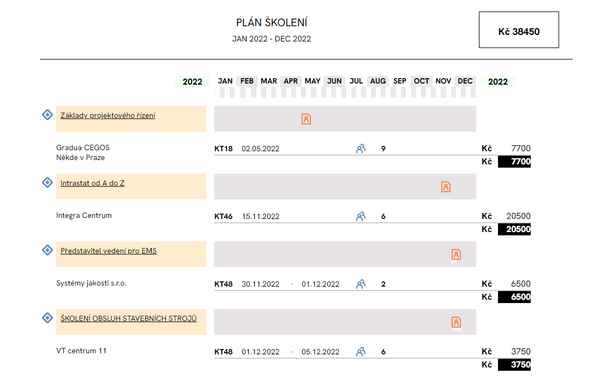Click black subtotal cell showing 20500
The image size is (600, 378).
(514, 229)
